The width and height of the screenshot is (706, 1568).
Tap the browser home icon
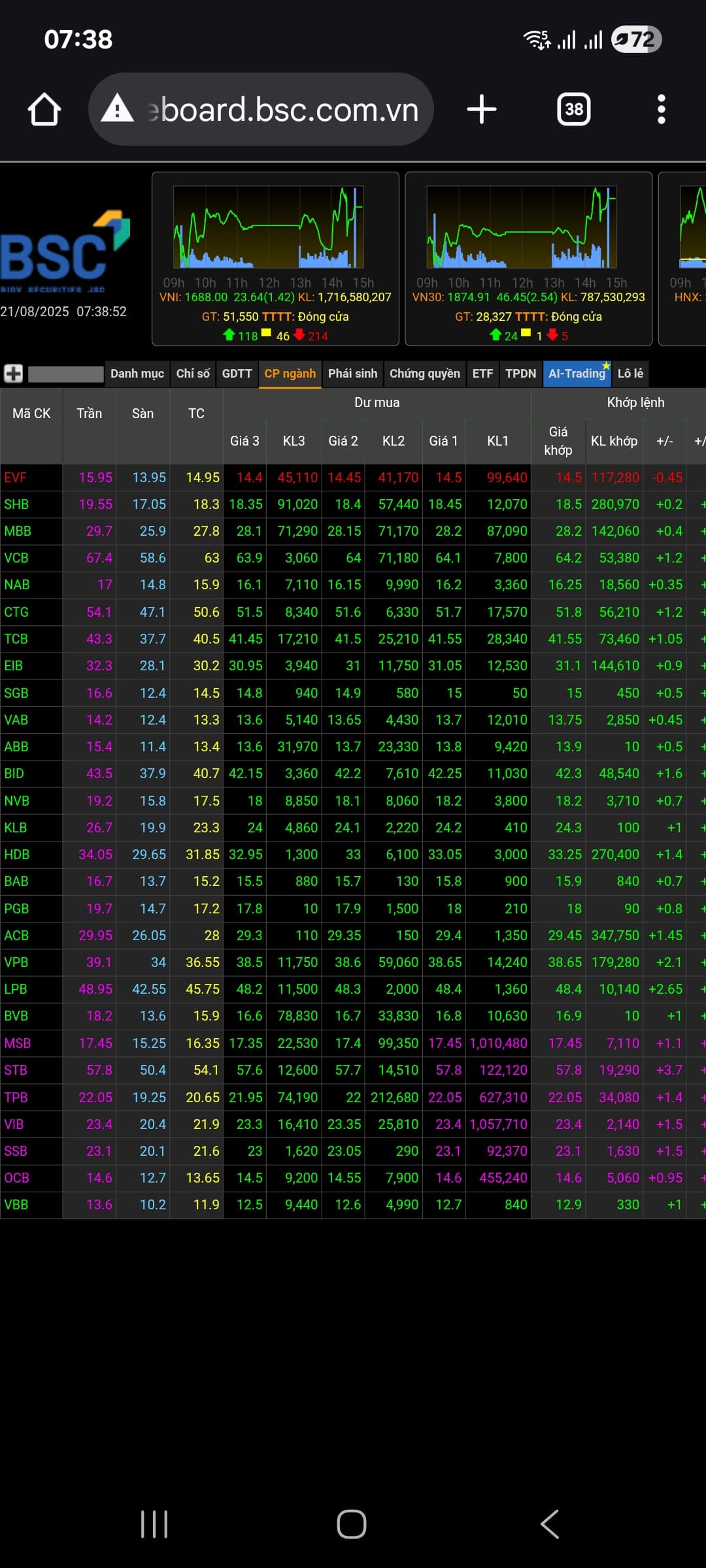[x=44, y=109]
